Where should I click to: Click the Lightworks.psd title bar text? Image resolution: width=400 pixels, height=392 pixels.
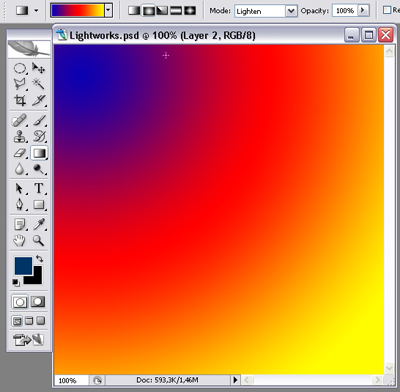162,35
